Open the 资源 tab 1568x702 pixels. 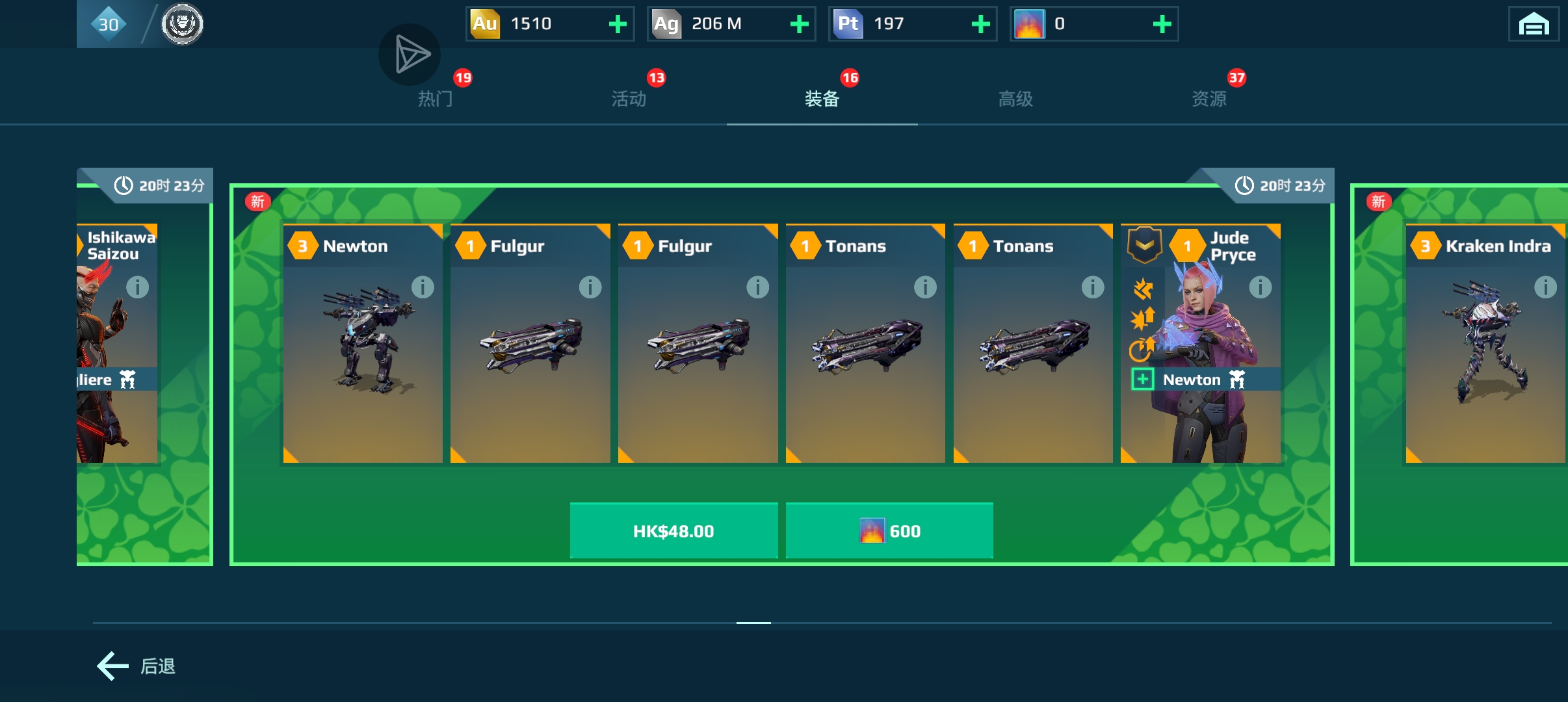click(1209, 99)
